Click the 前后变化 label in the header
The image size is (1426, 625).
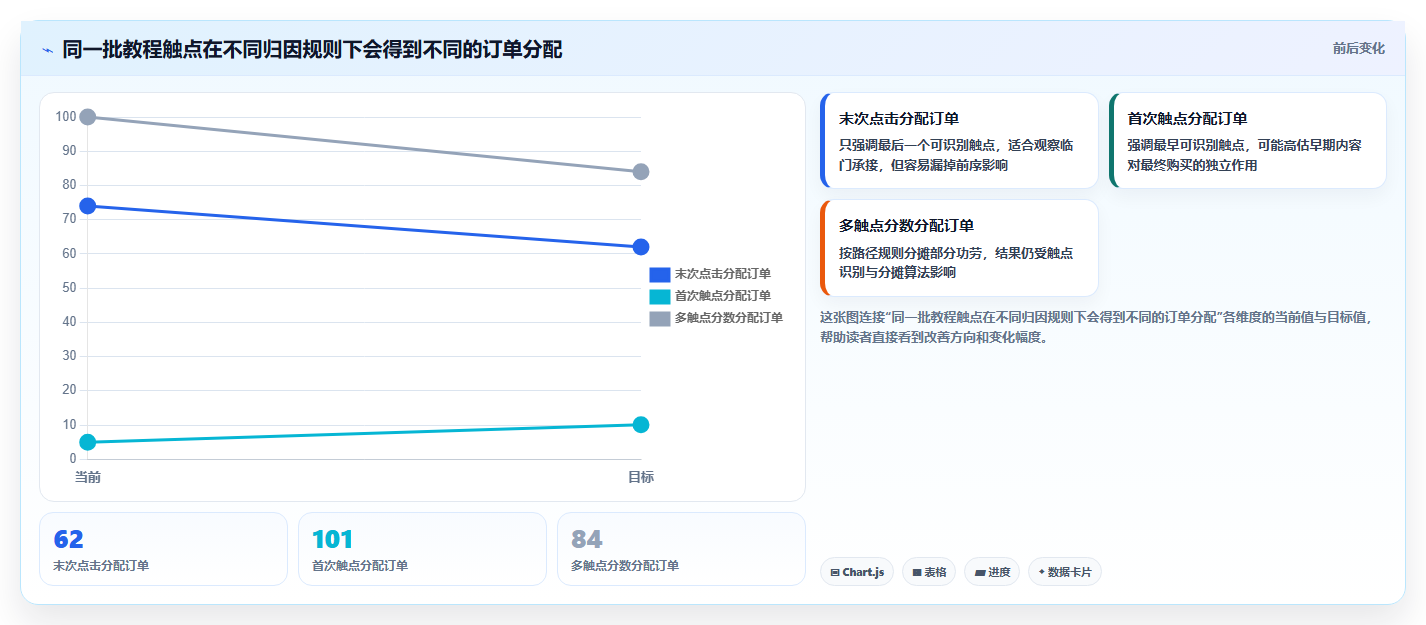point(1358,48)
